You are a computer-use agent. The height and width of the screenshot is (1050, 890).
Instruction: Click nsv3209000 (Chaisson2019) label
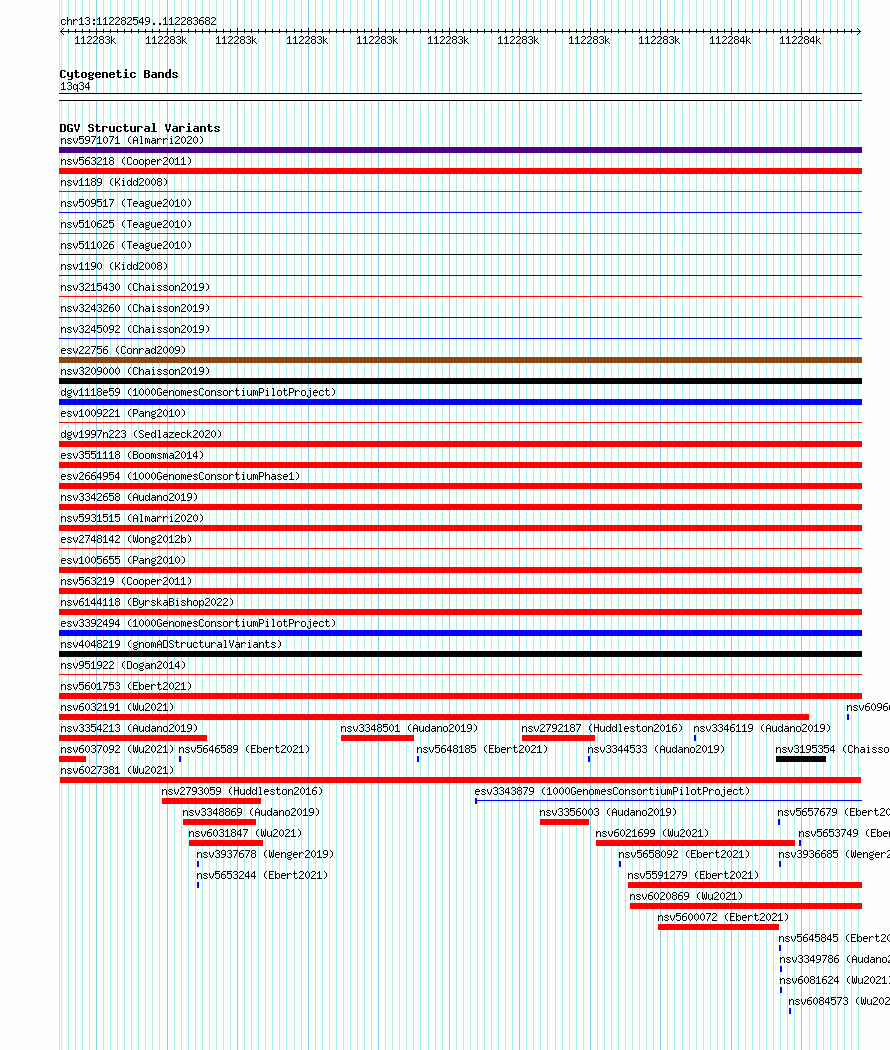pyautogui.click(x=135, y=371)
